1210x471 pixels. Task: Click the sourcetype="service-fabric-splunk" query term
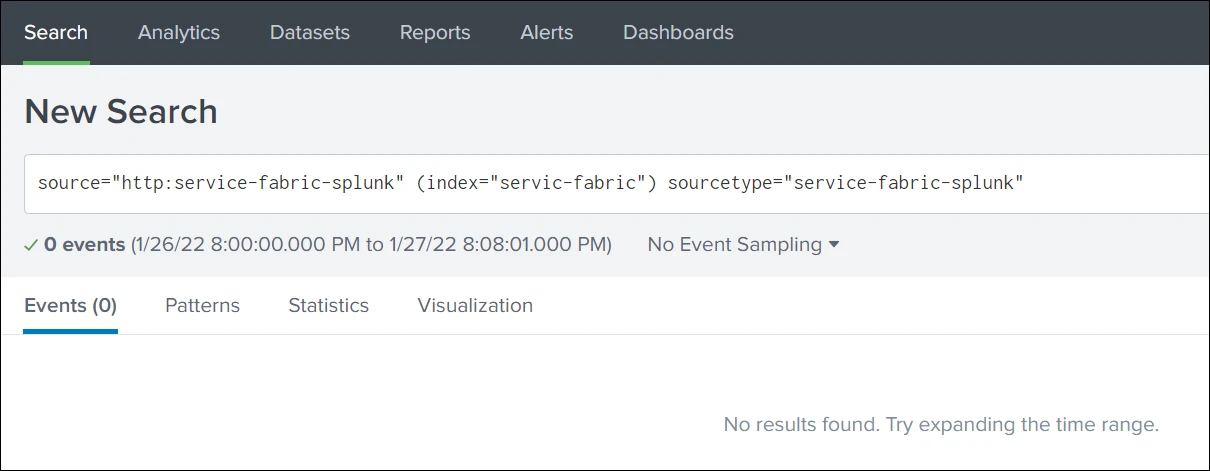click(845, 184)
